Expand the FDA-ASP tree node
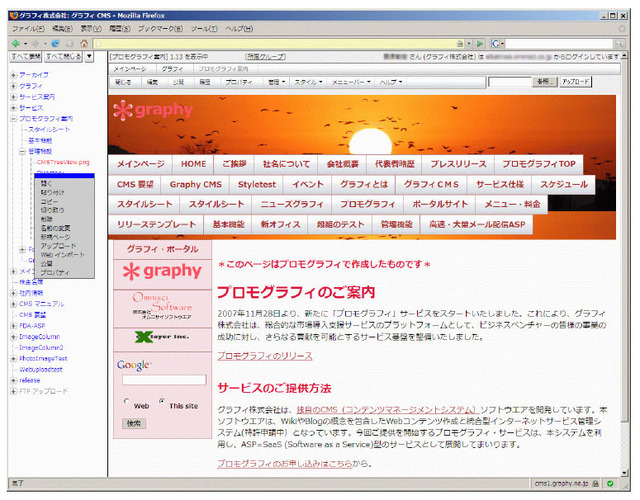 [13, 326]
